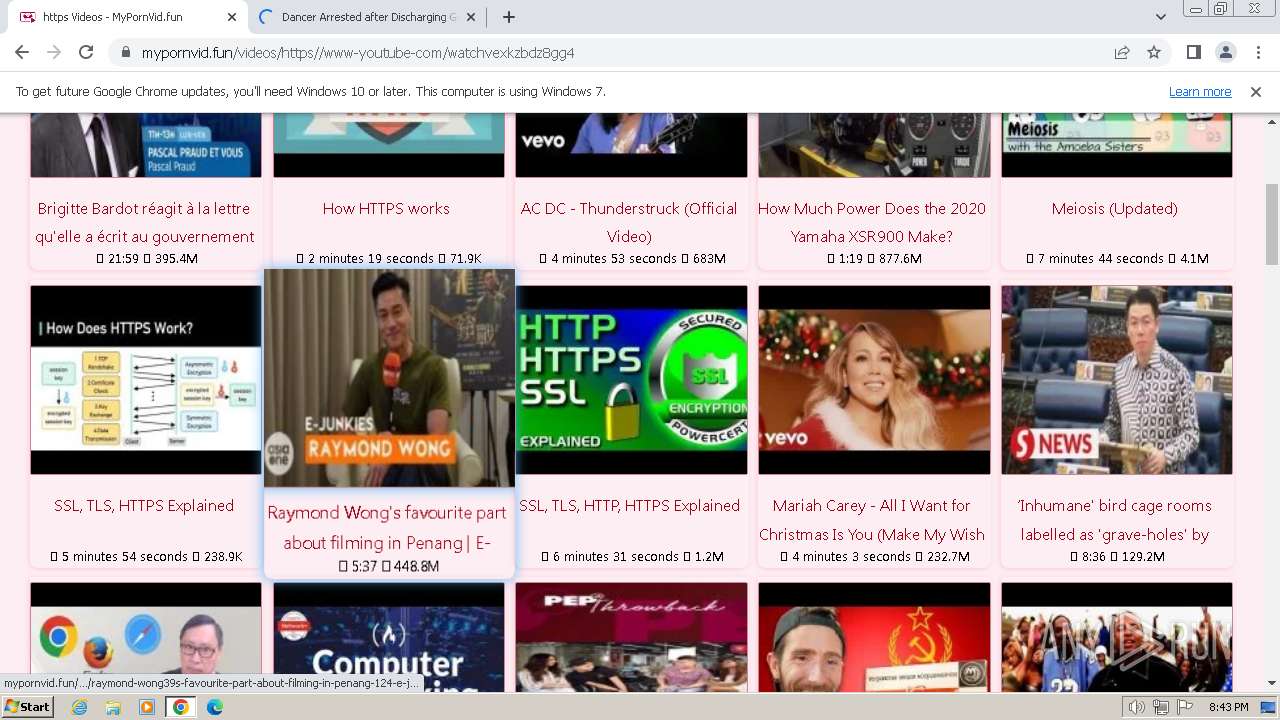Dismiss the Chrome update notification bar
This screenshot has height=720, width=1280.
1256,91
